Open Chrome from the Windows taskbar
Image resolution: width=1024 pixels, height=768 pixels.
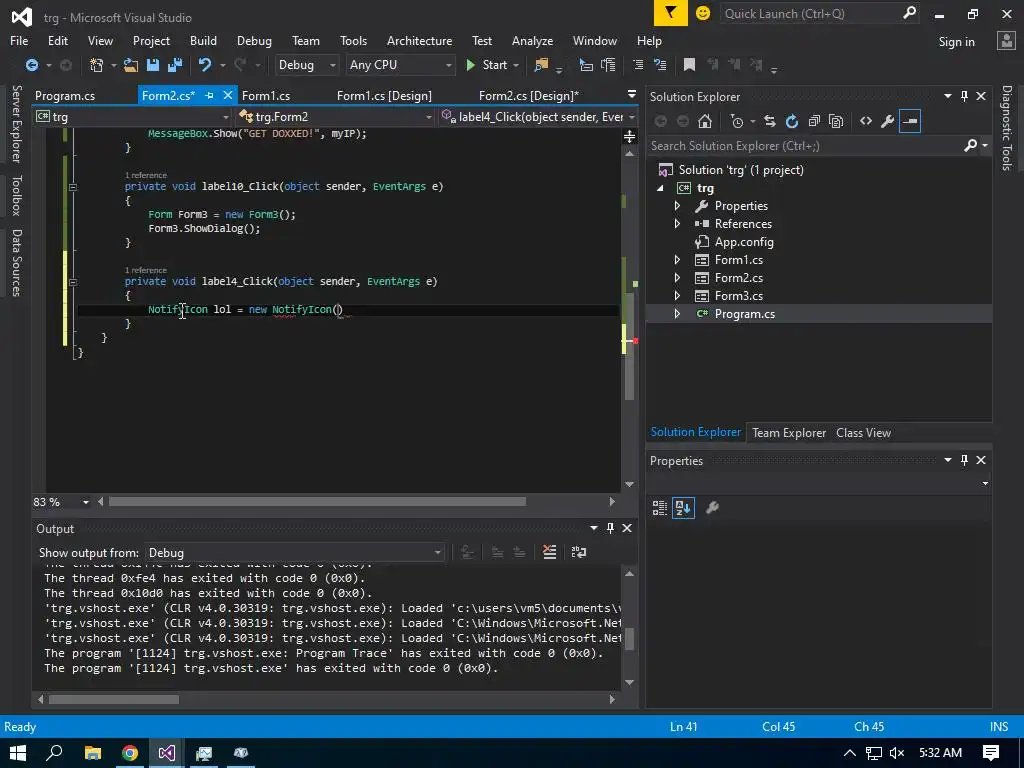130,753
